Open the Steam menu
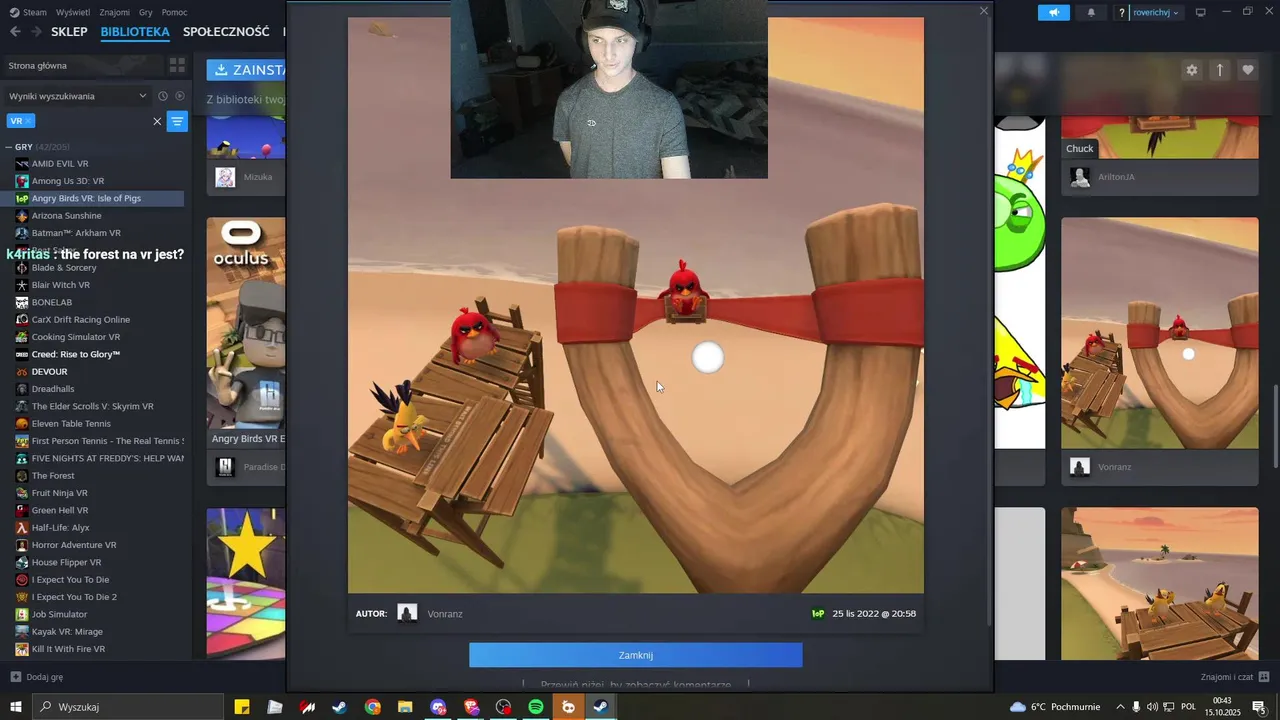Viewport: 1280px width, 720px height. point(28,12)
